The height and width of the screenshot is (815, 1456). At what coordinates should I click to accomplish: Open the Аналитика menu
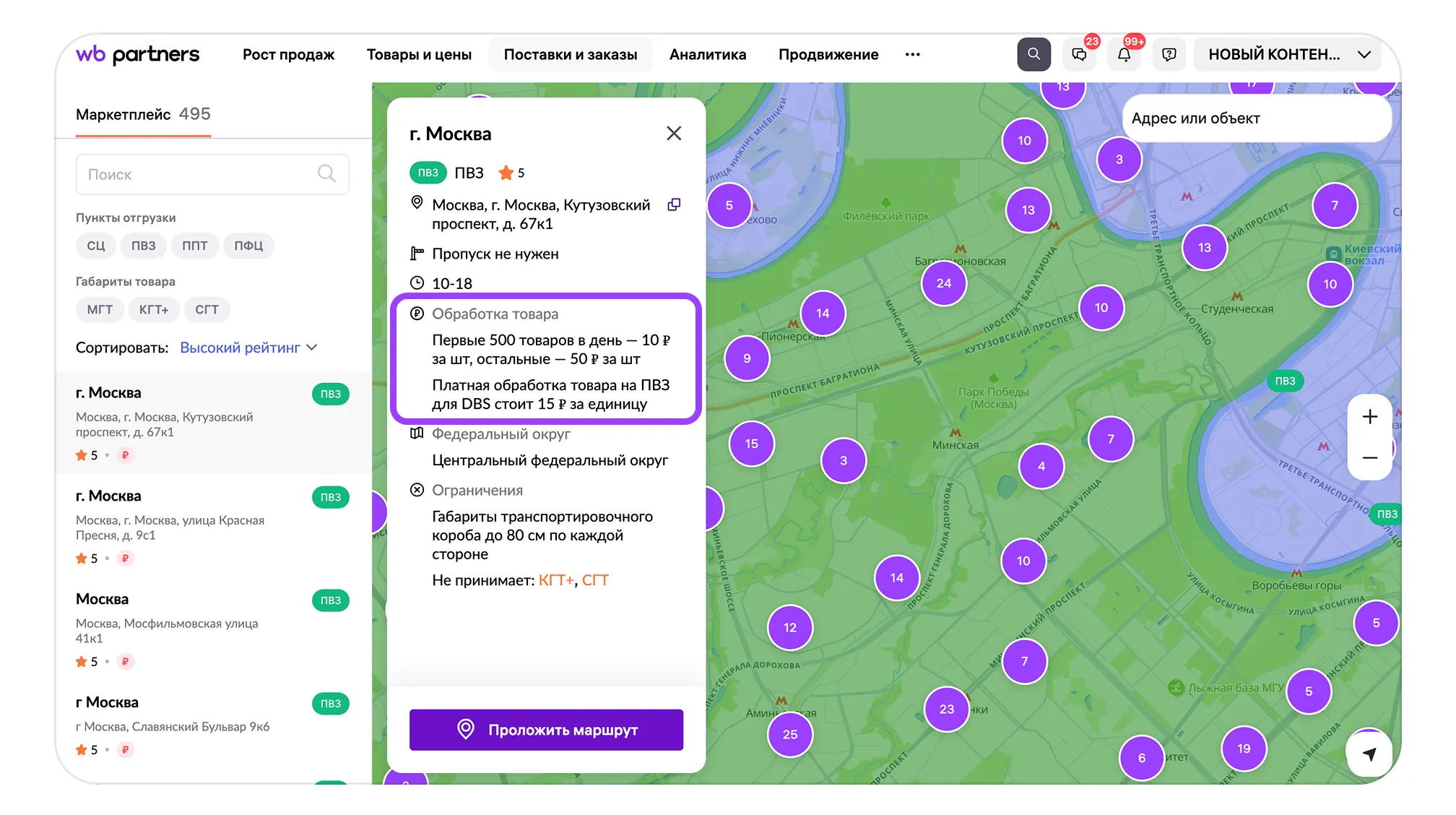click(708, 54)
